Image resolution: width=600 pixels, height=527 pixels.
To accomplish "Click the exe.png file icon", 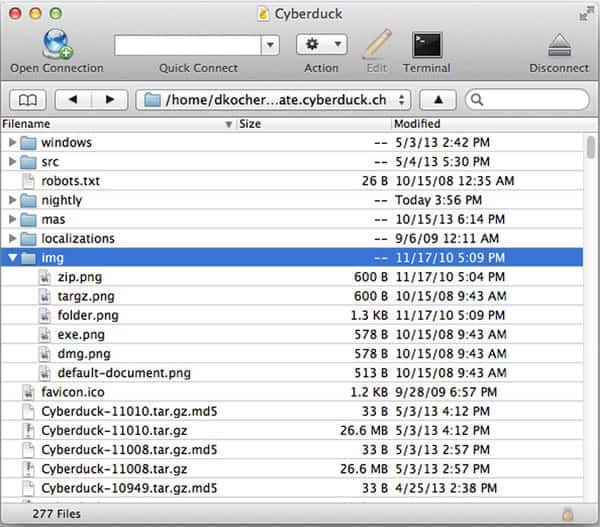I will 45,334.
